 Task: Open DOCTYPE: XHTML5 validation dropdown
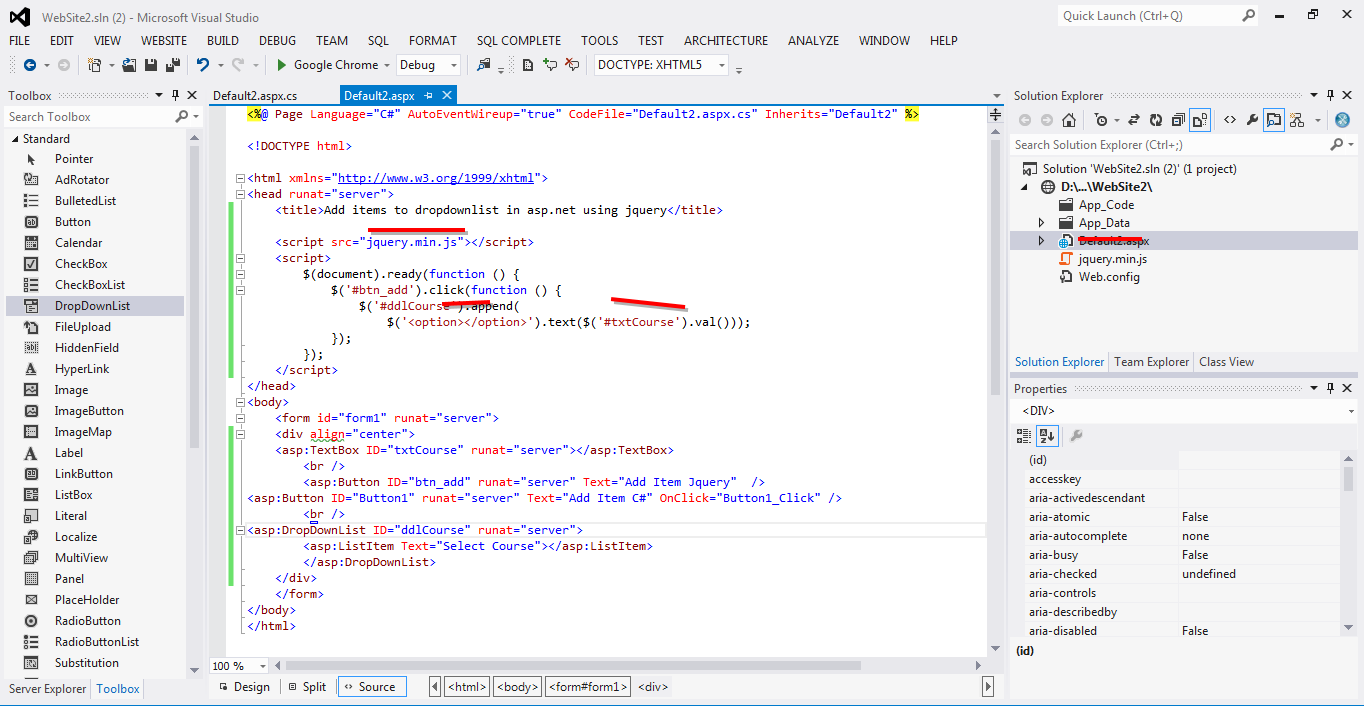point(722,65)
